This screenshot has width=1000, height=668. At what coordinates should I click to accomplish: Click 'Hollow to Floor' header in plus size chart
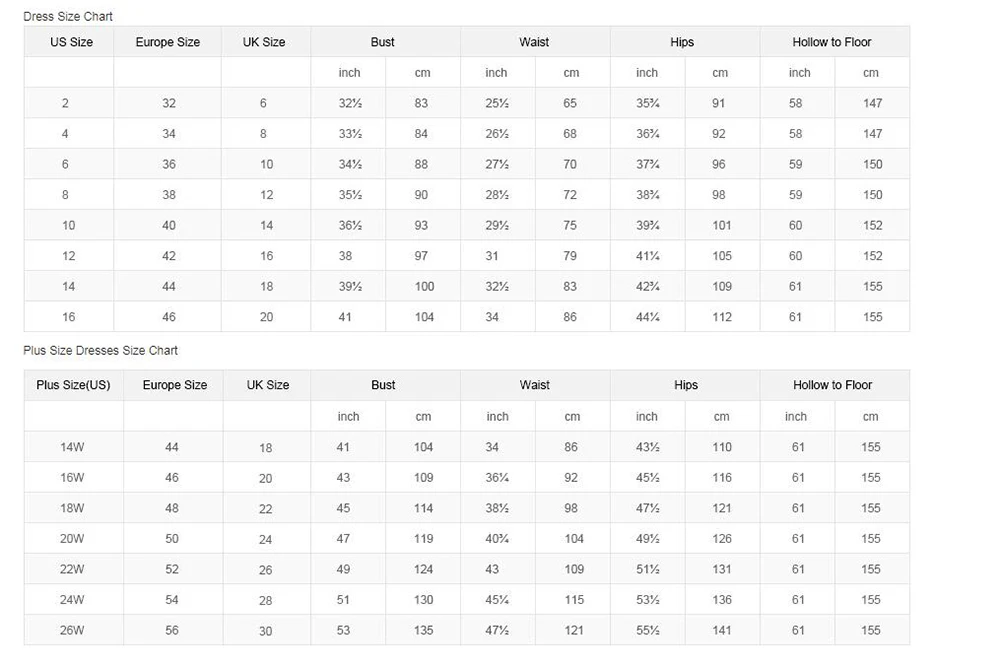click(832, 385)
